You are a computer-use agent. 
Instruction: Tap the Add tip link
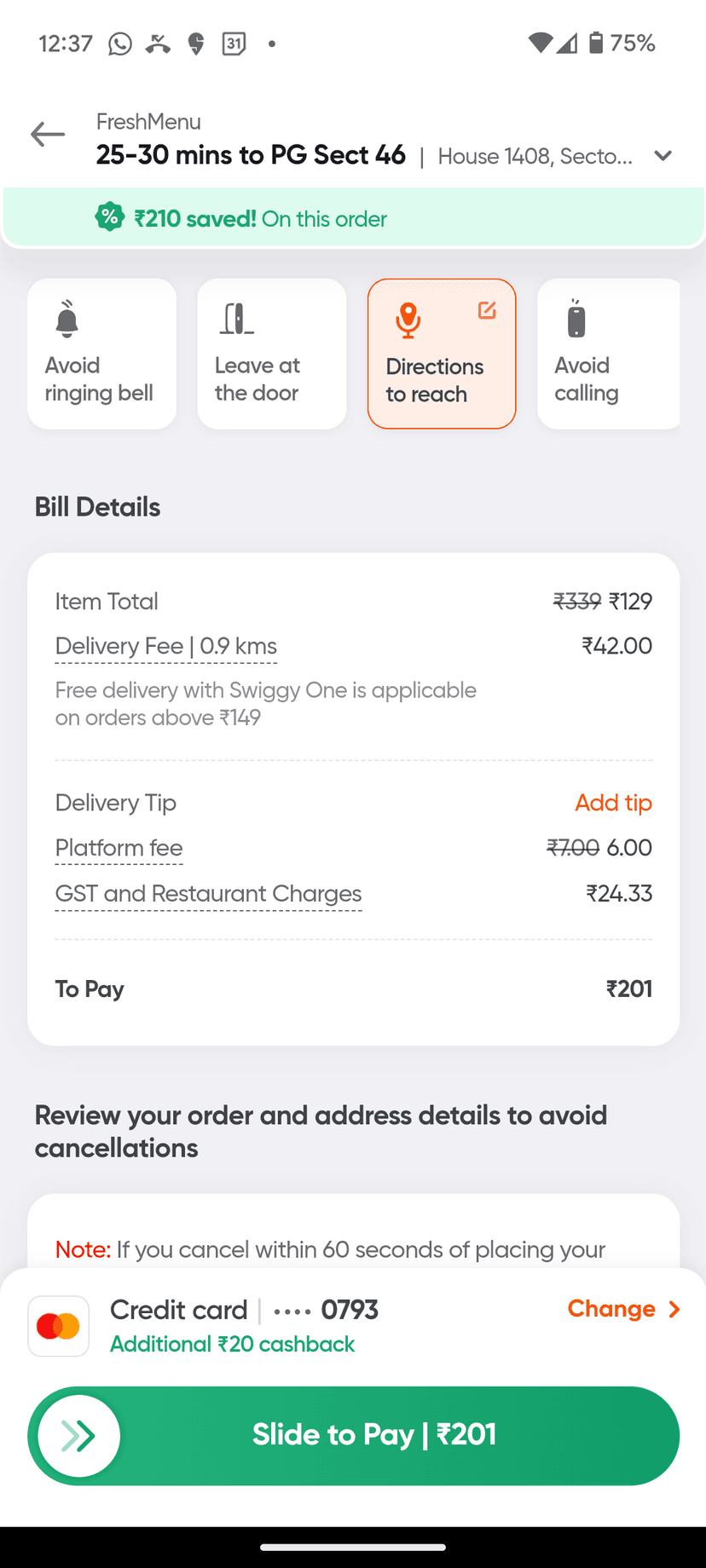(x=613, y=803)
